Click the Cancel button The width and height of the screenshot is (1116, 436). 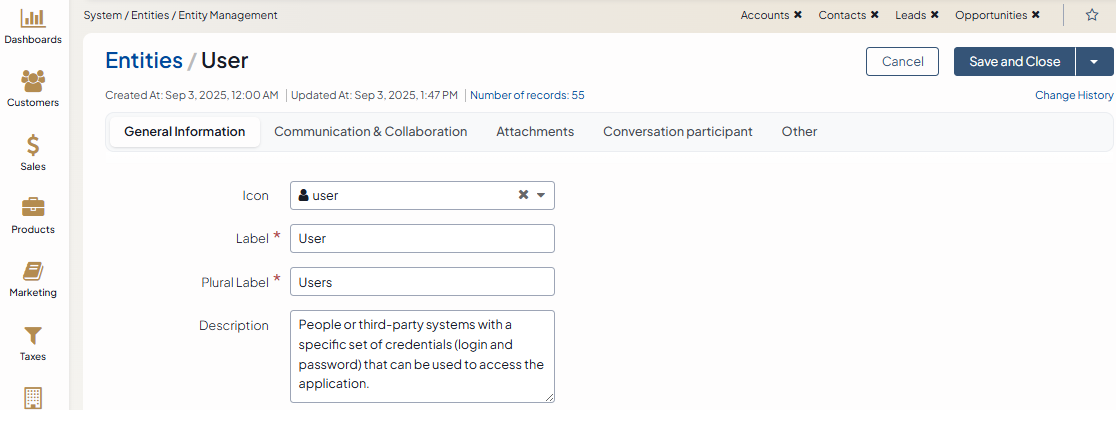[x=902, y=62]
